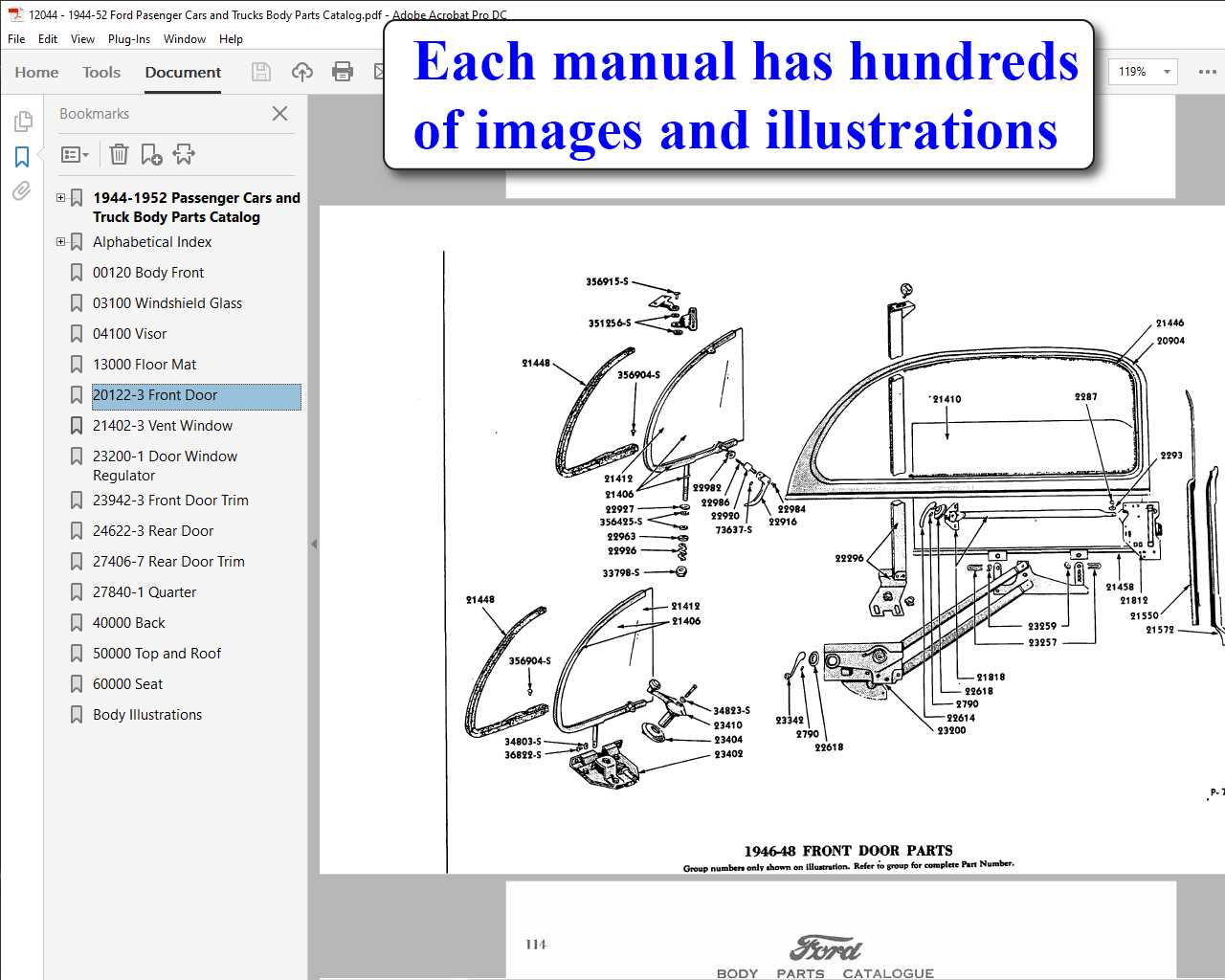The width and height of the screenshot is (1225, 980).
Task: Collapse the navigation pane with the arrow handle
Action: [x=314, y=544]
